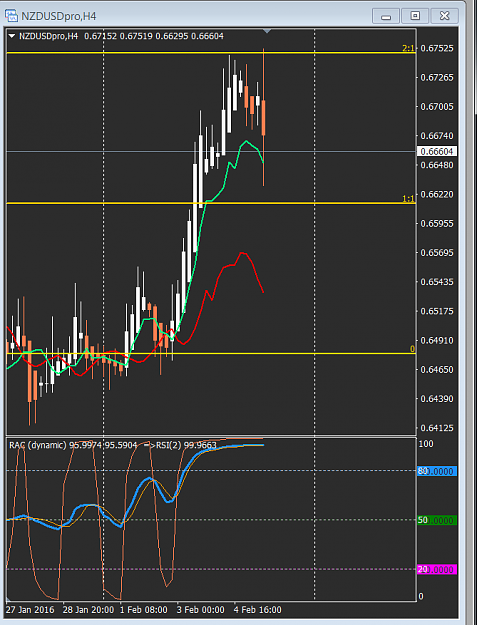Click the current price label 0.66604

click(x=437, y=151)
